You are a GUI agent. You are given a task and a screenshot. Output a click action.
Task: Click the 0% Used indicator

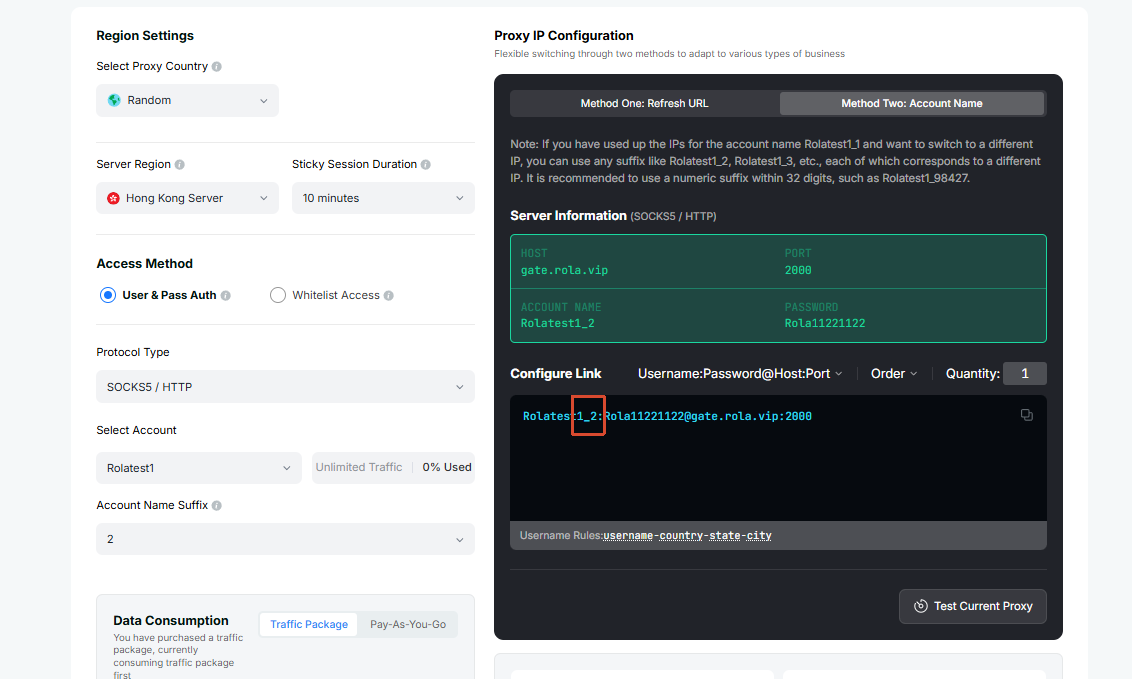tap(447, 468)
